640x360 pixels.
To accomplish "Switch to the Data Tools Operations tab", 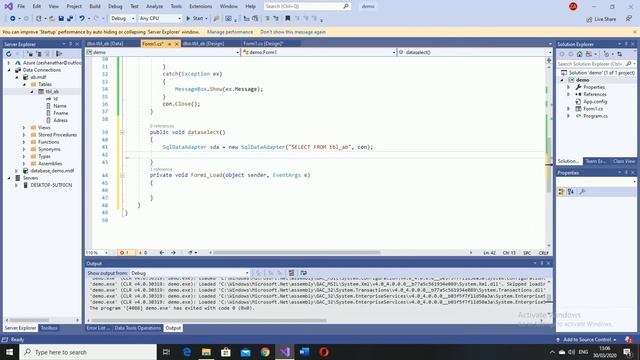I will coord(138,328).
